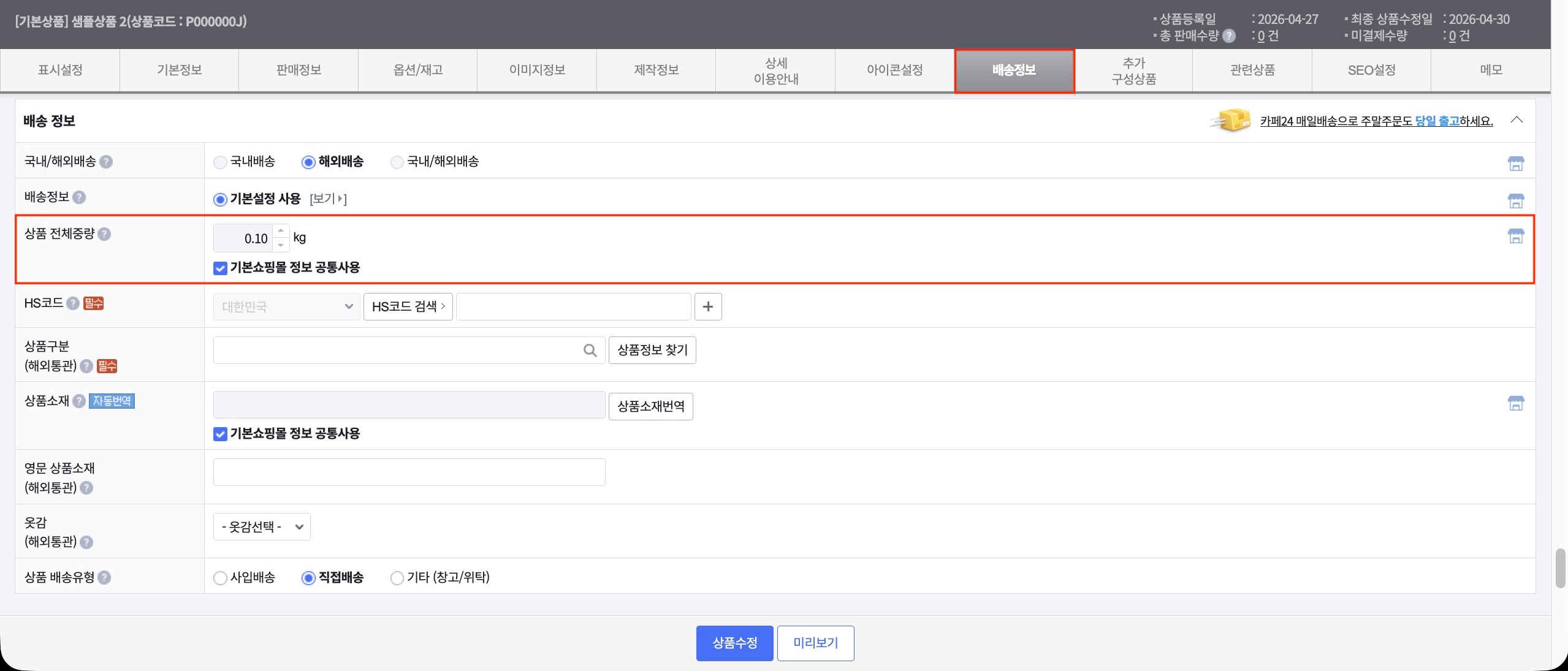1568x671 pixels.
Task: Toggle 기본쇼핑몰 정보 공통사용 under weight field
Action: click(x=220, y=268)
